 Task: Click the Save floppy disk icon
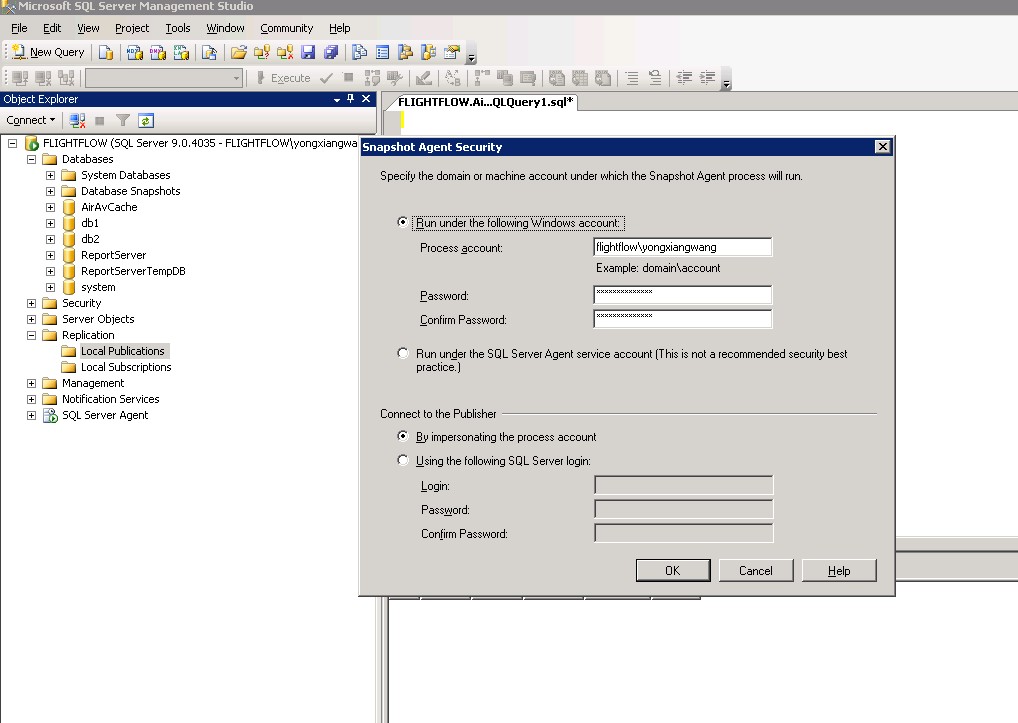pos(308,52)
